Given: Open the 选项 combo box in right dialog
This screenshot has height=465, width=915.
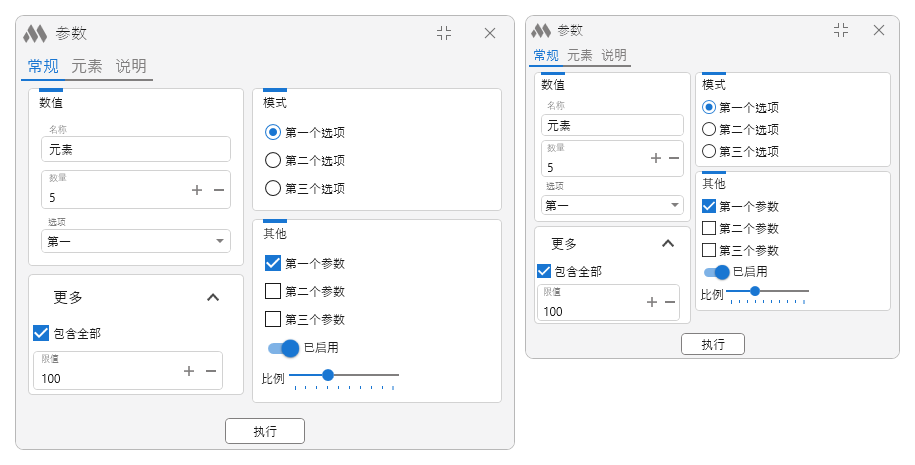Looking at the screenshot, I should coord(612,205).
